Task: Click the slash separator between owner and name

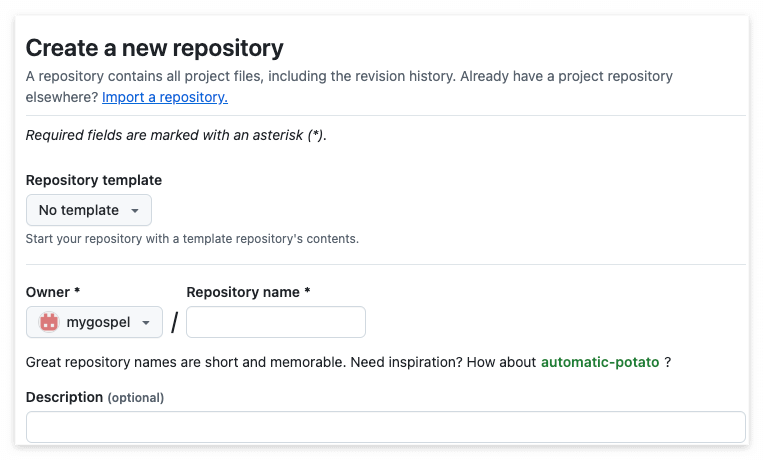Action: (174, 322)
